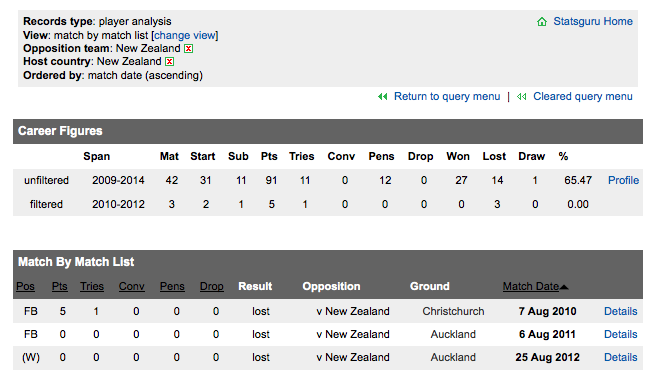Click the unfiltered Start value 31
The width and height of the screenshot is (653, 385).
tap(205, 180)
